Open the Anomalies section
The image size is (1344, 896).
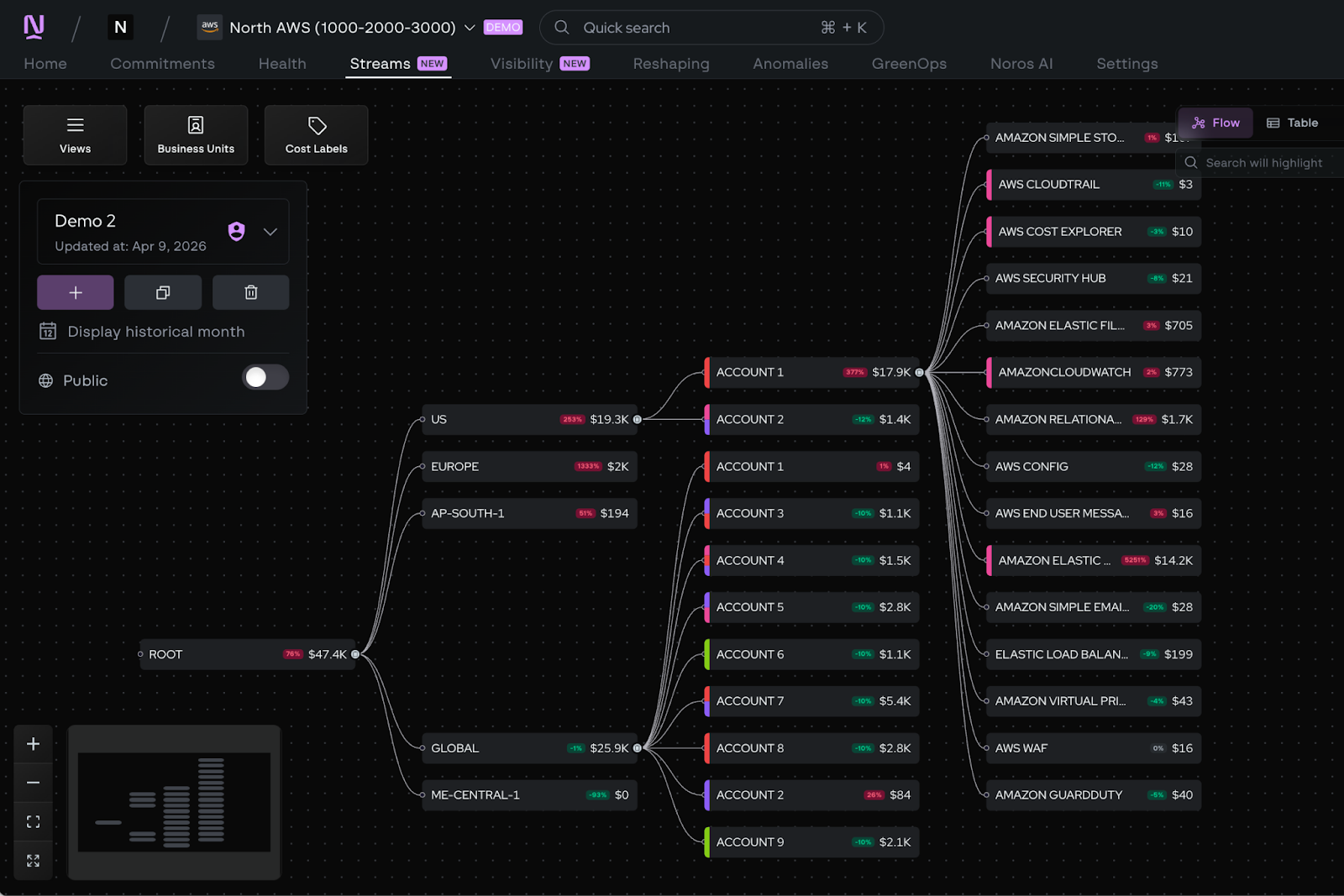790,63
